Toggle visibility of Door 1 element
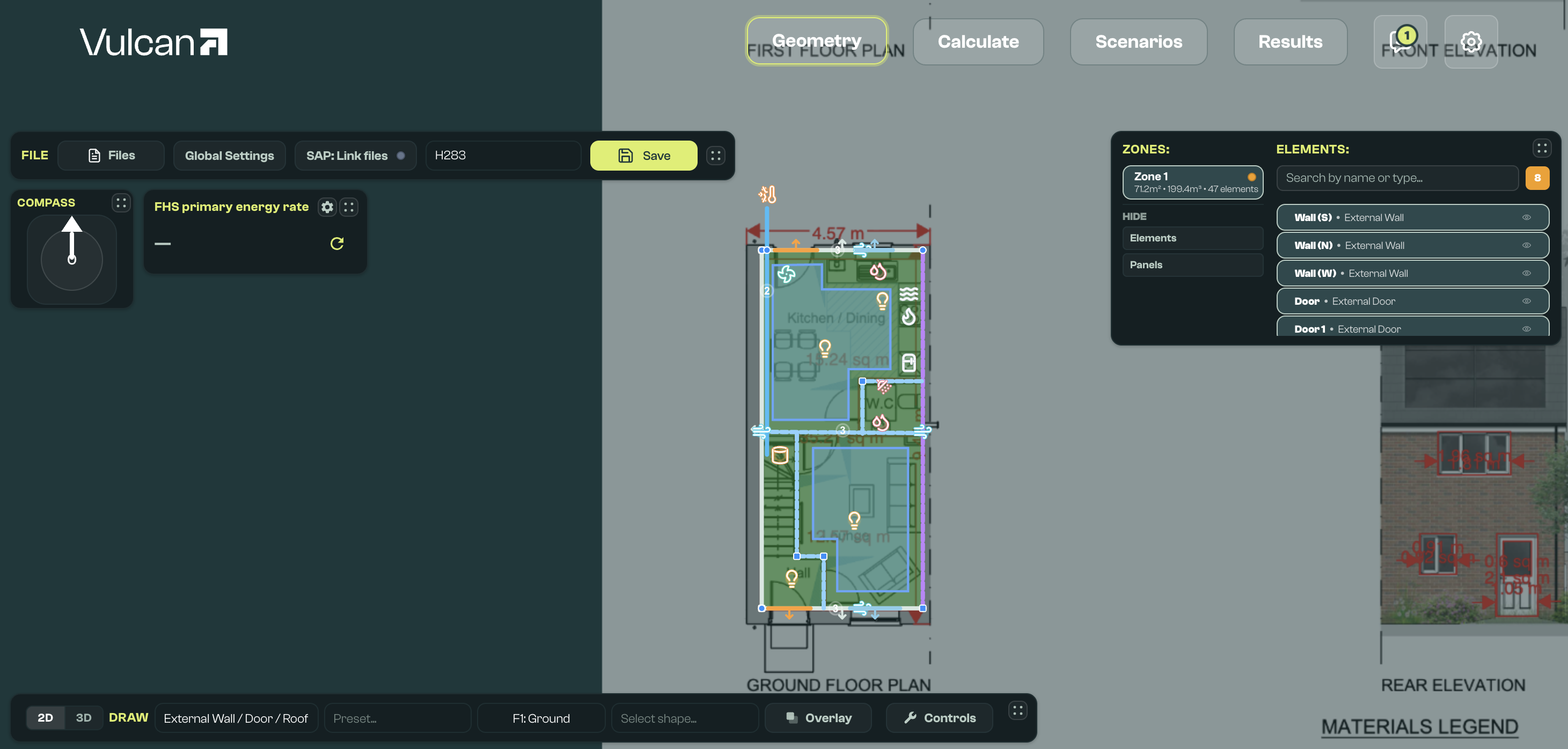Screen dimensions: 1568x749 coord(1527,328)
